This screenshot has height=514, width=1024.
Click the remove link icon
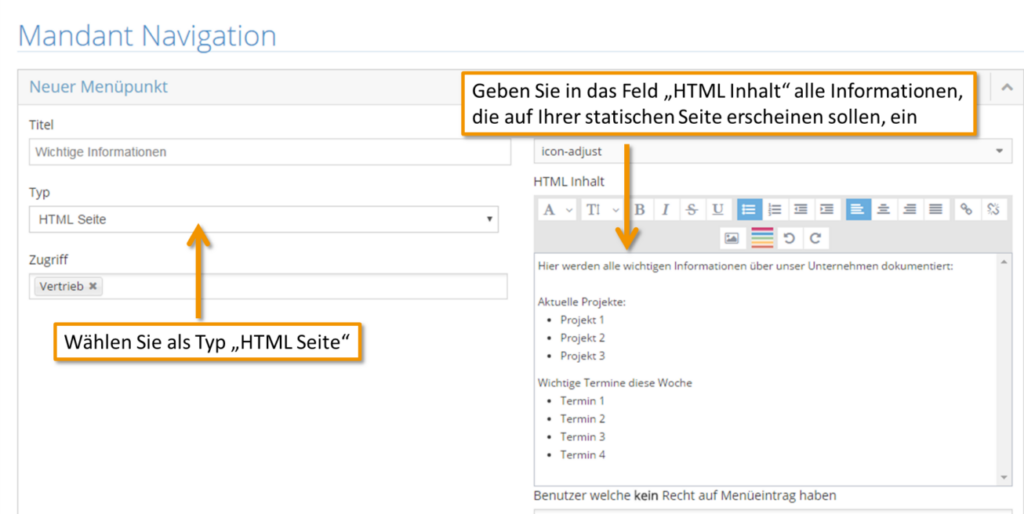coord(993,210)
